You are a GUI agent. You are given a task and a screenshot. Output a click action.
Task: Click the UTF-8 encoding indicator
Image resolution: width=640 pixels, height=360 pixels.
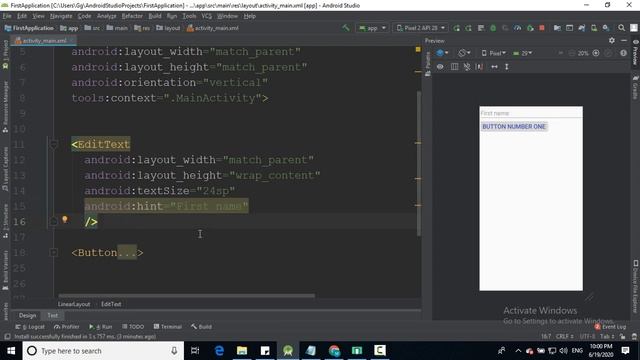pyautogui.click(x=587, y=336)
